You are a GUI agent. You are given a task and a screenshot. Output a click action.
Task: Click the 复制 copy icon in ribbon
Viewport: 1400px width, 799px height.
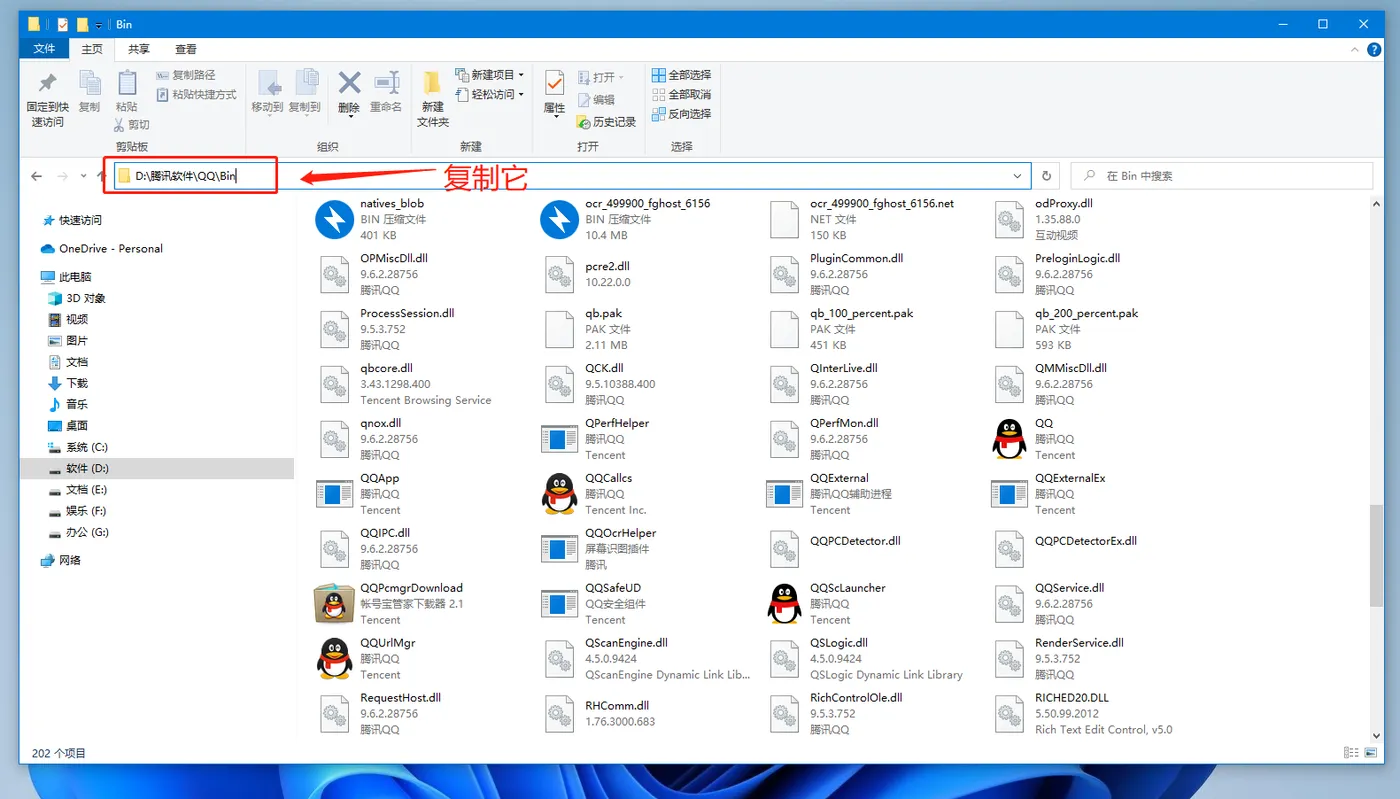pyautogui.click(x=89, y=84)
